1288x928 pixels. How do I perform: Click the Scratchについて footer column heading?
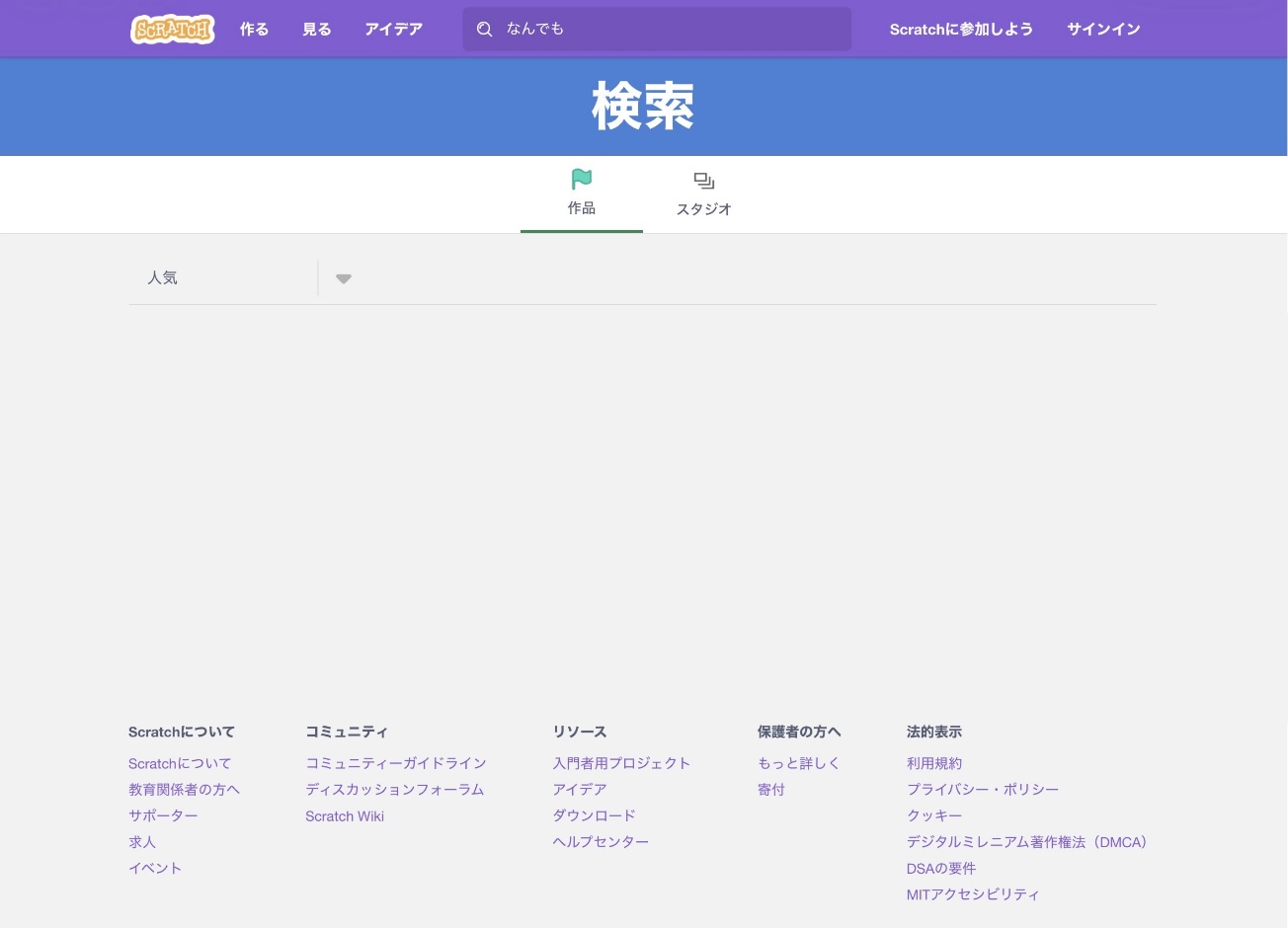pos(182,732)
